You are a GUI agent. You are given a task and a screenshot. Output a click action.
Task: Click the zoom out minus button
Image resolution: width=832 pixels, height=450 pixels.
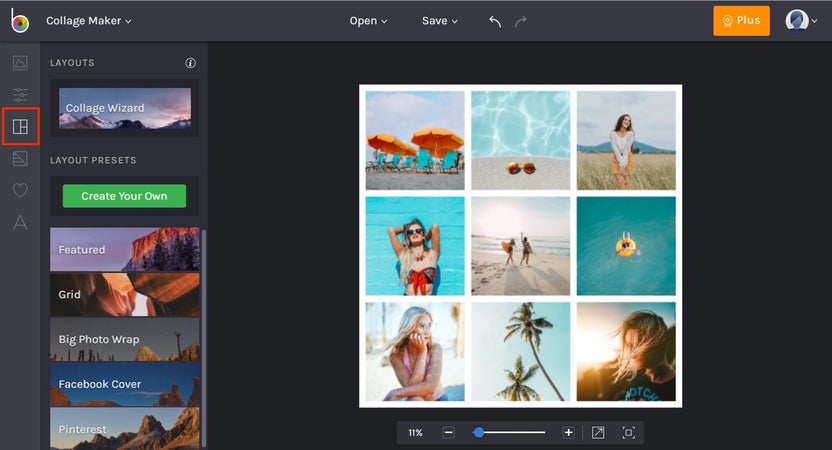point(448,432)
